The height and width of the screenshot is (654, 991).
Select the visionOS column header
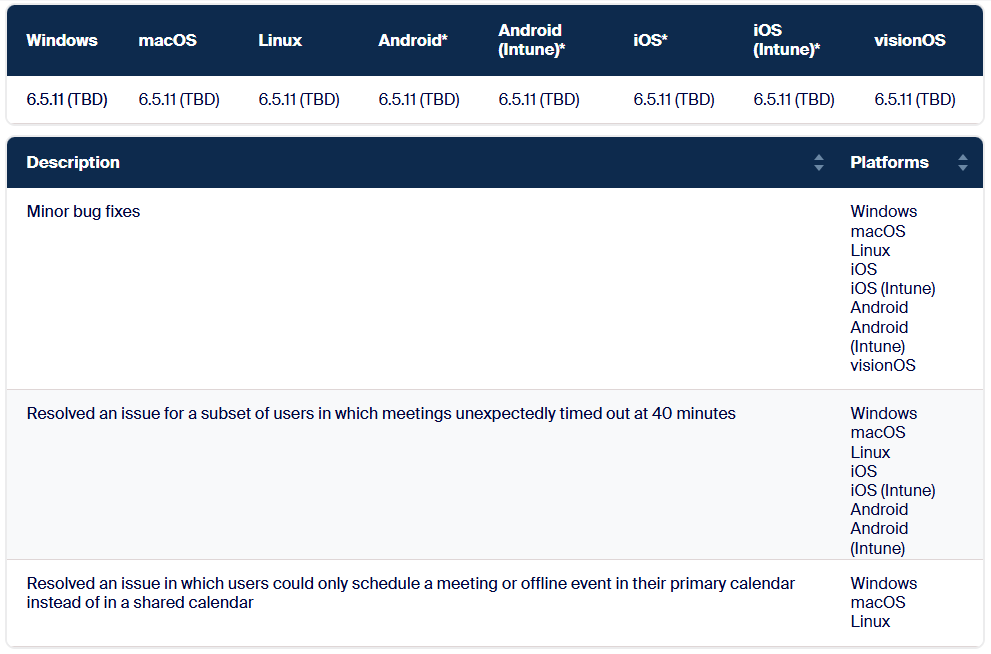[x=910, y=41]
